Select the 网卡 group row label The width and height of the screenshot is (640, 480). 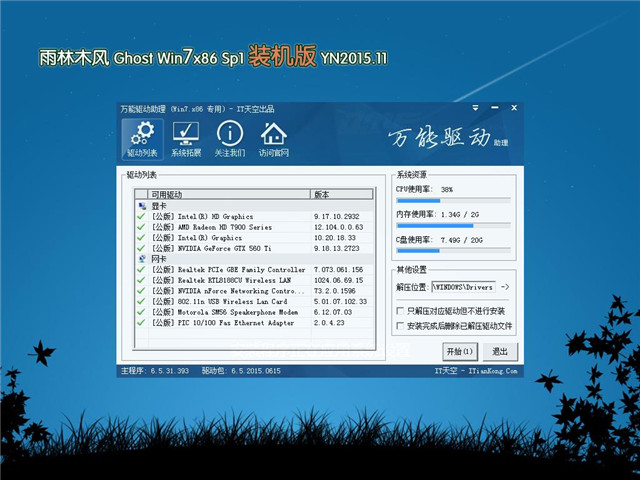159,259
